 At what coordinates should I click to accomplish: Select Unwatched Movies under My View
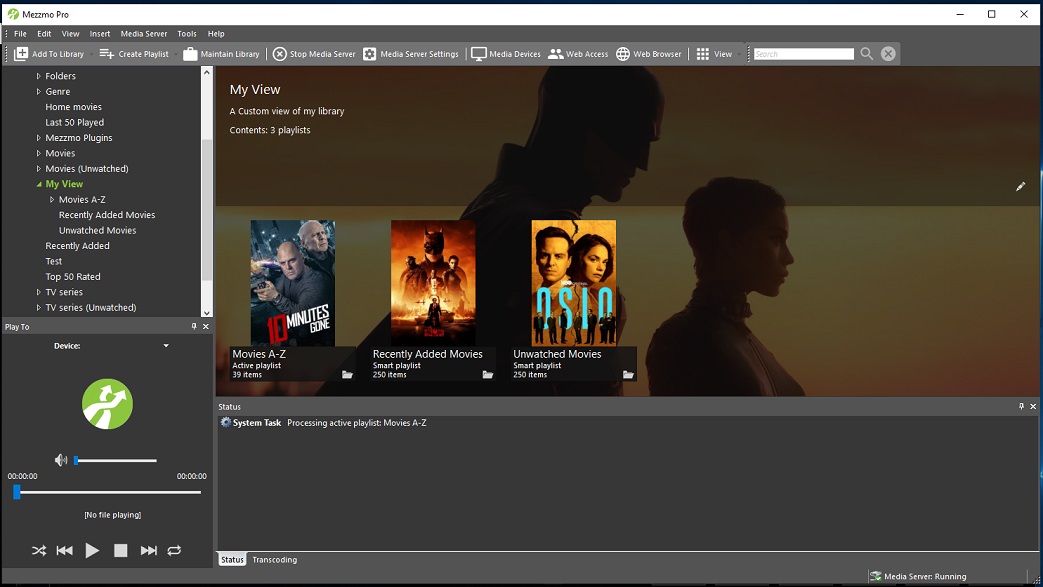pyautogui.click(x=97, y=230)
